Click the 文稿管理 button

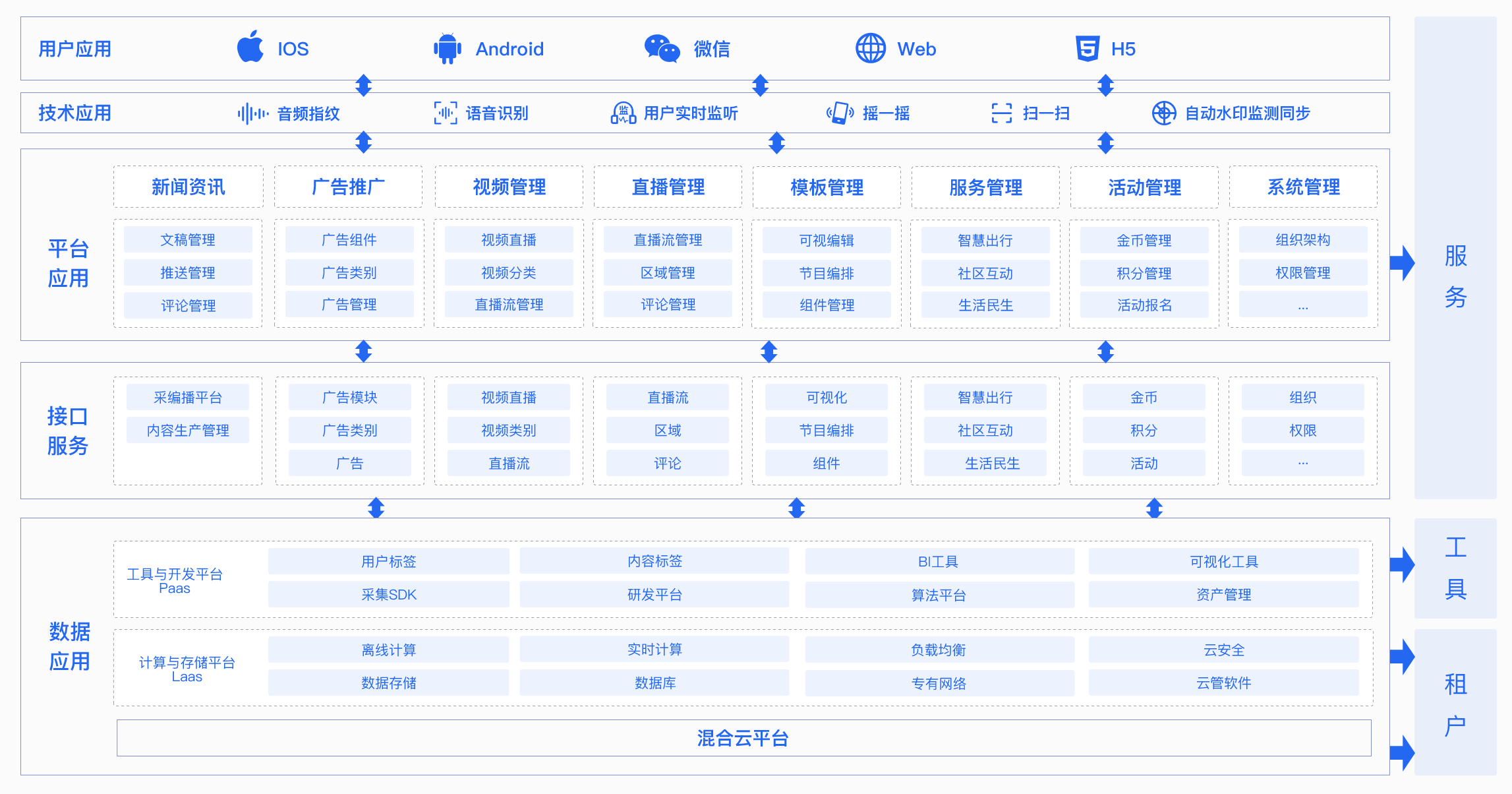click(188, 240)
